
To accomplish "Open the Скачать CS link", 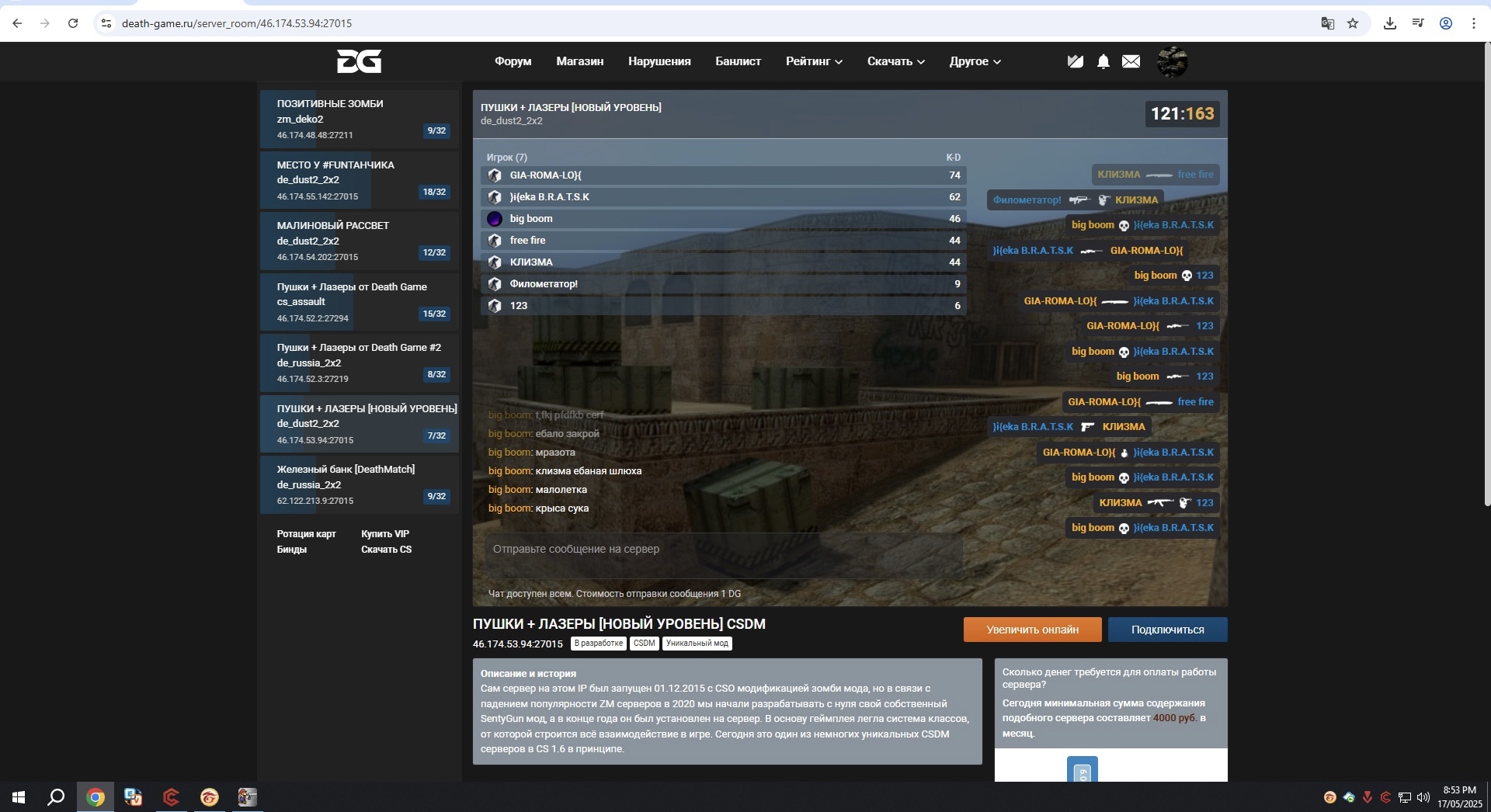I will click(x=386, y=550).
